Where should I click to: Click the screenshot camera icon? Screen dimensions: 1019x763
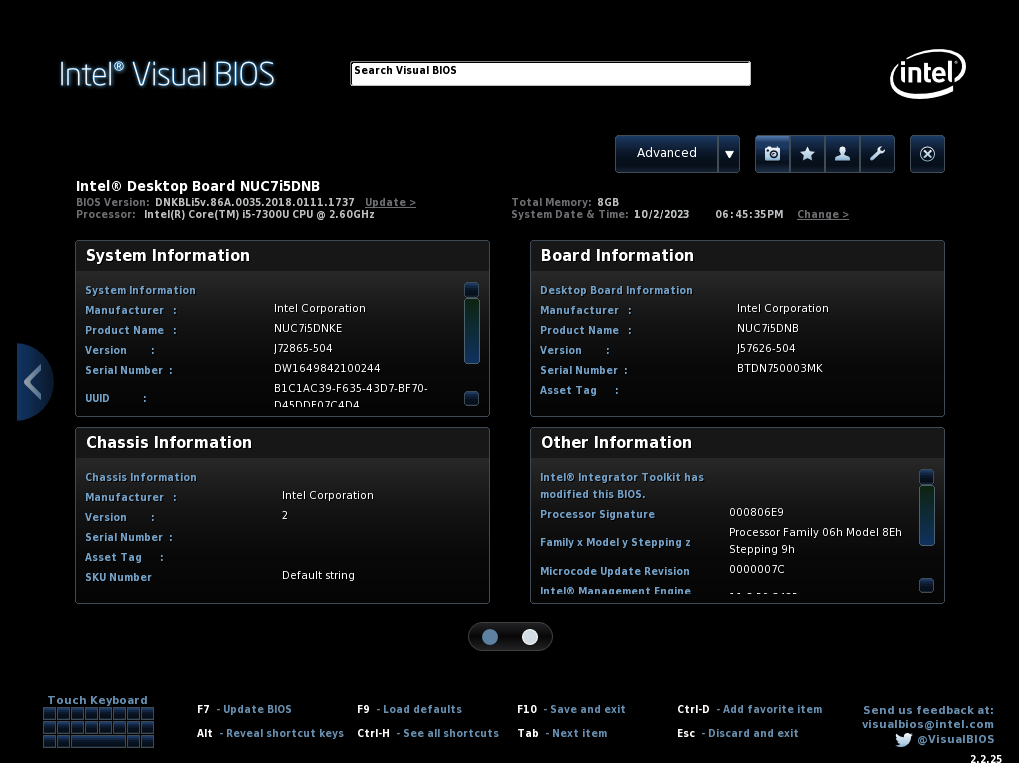tap(773, 153)
